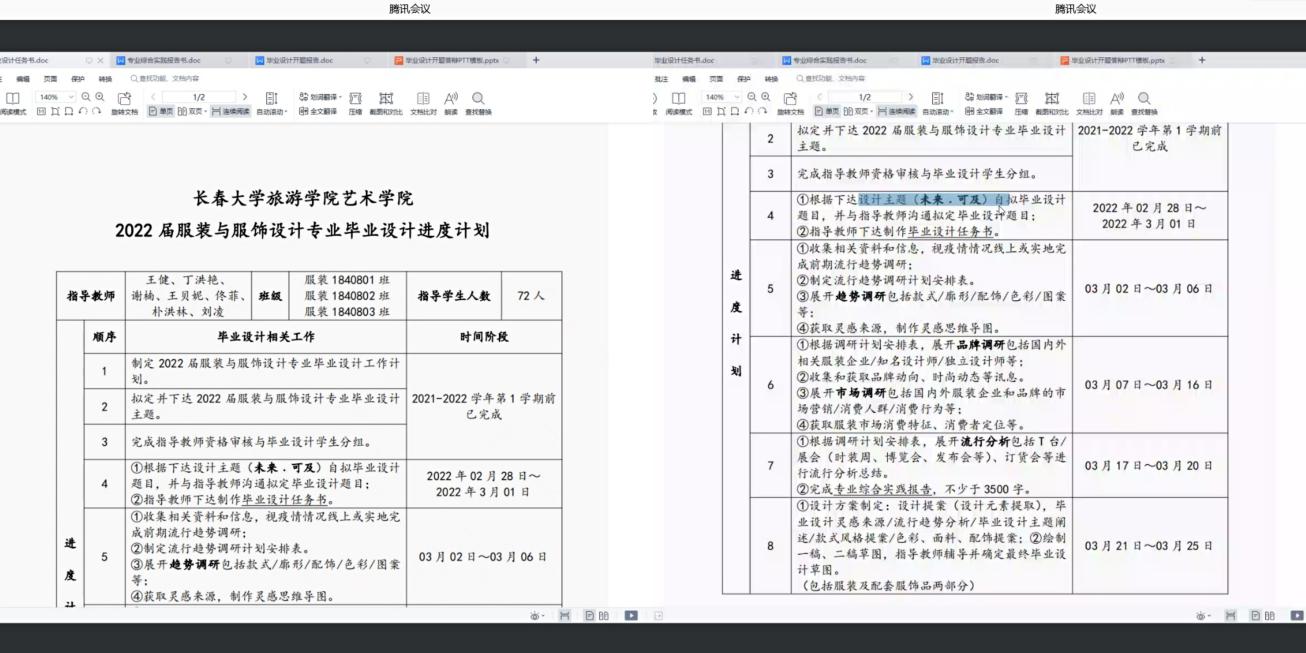
Task: Click undo rotate-left arrow in left window
Action: tap(82, 112)
